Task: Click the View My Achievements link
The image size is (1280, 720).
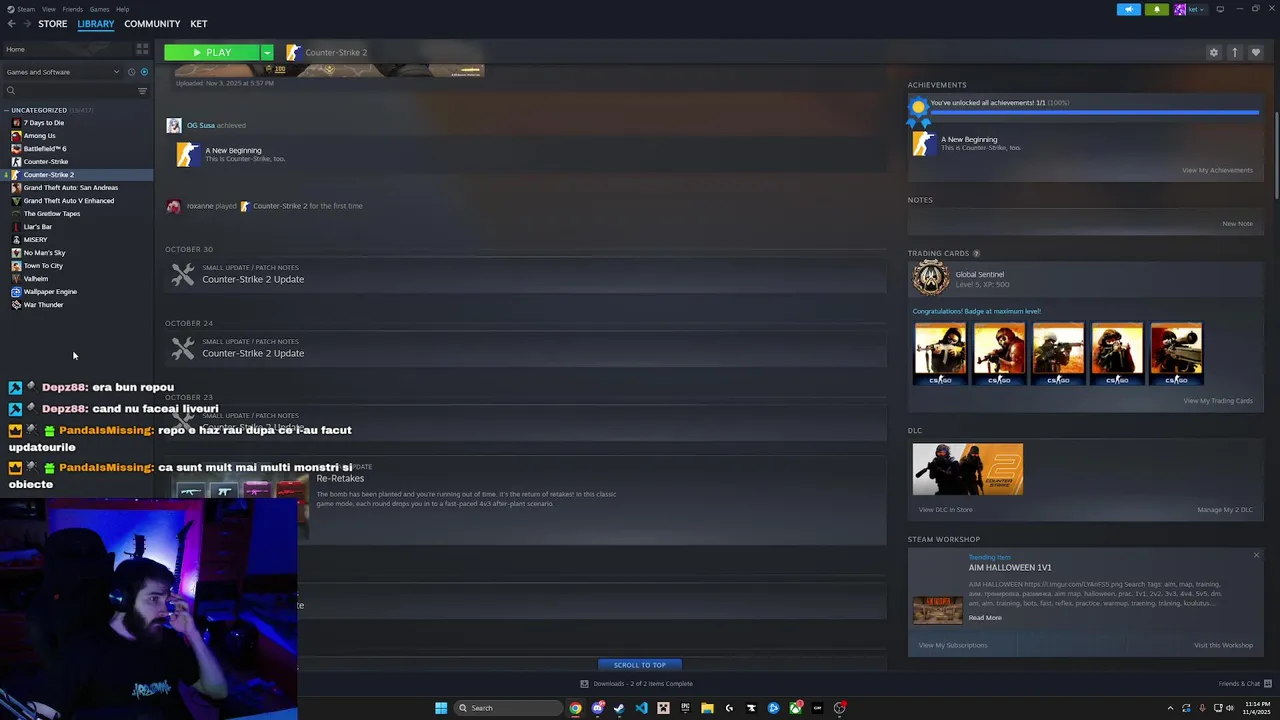Action: 1217,170
